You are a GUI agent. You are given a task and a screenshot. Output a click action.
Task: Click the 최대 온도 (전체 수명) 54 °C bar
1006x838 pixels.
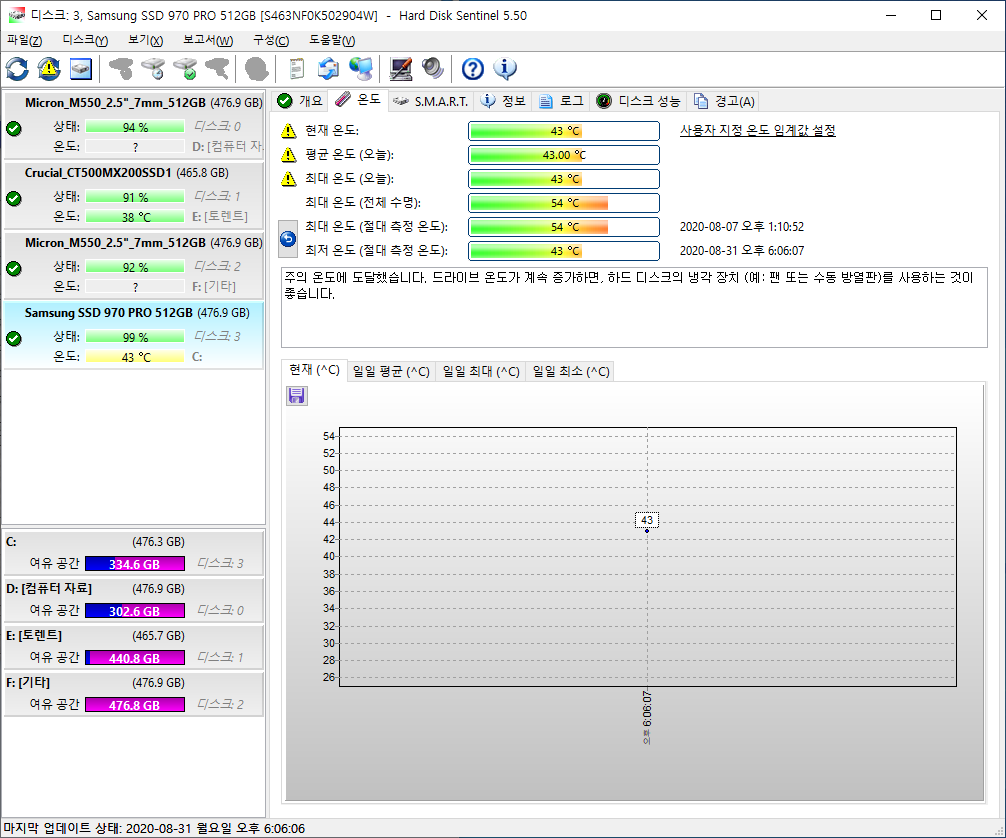[x=564, y=203]
